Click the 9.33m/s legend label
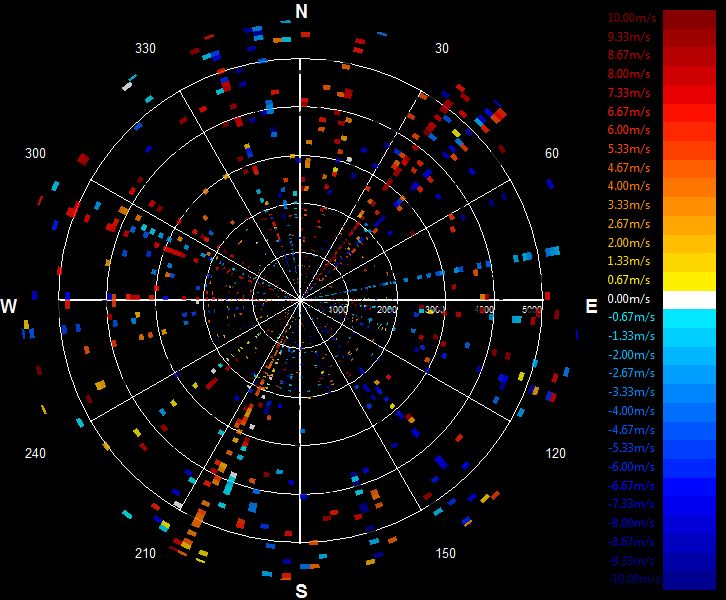The height and width of the screenshot is (600, 726). [629, 36]
